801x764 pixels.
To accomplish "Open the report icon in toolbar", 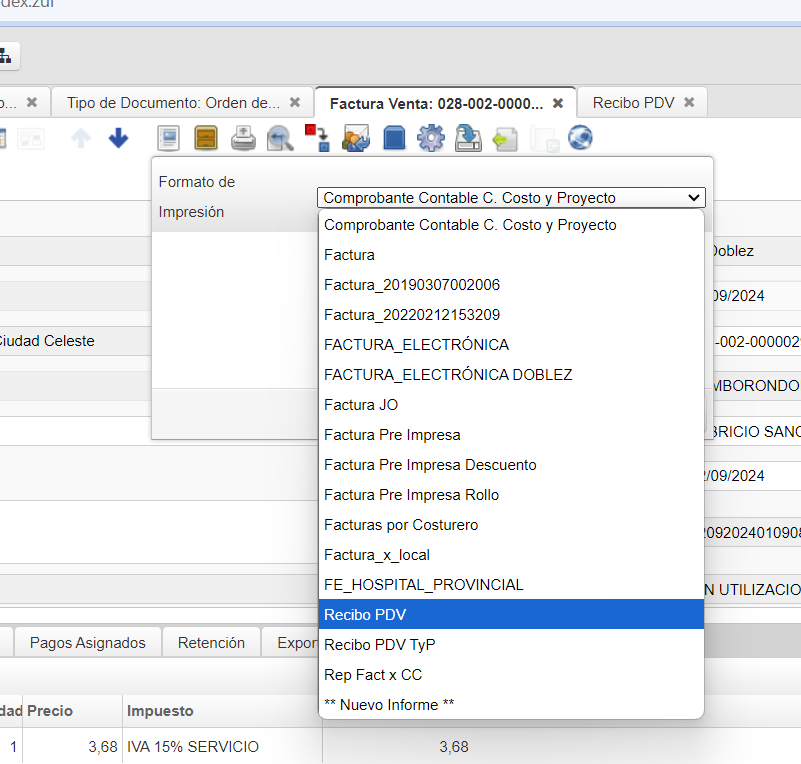I will [169, 139].
